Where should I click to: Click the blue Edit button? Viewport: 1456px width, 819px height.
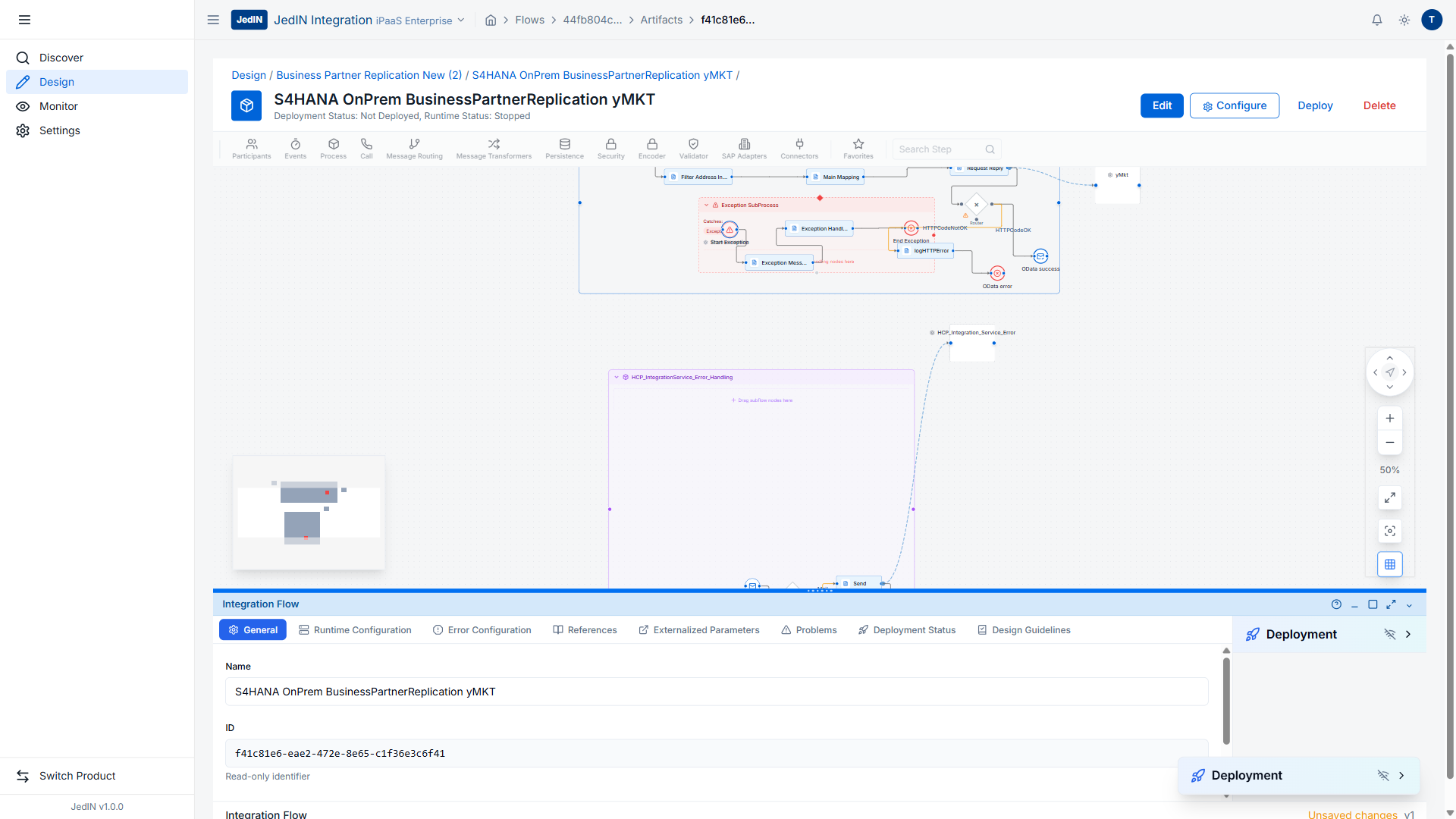pos(1161,106)
